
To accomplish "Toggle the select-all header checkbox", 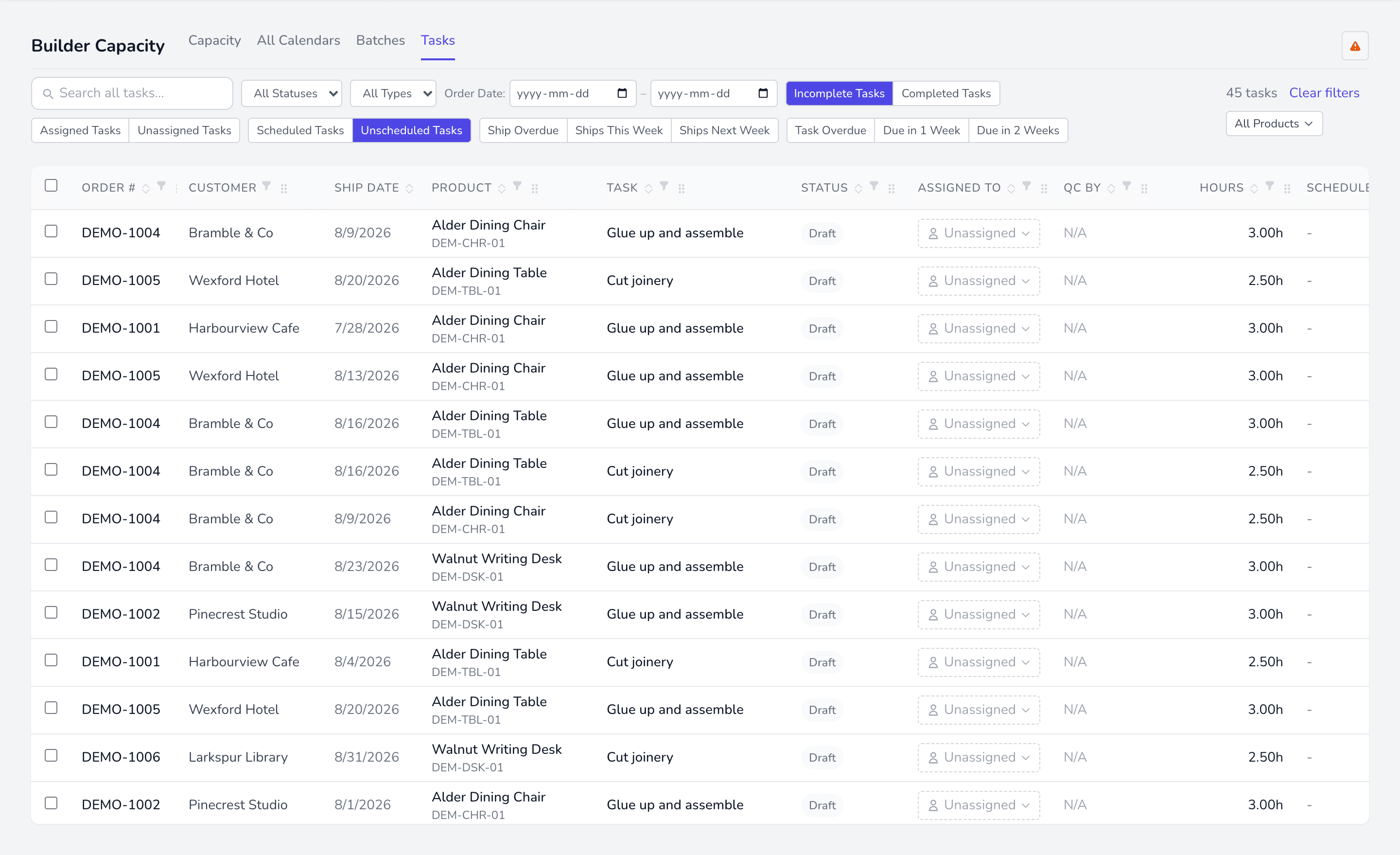I will [51, 185].
